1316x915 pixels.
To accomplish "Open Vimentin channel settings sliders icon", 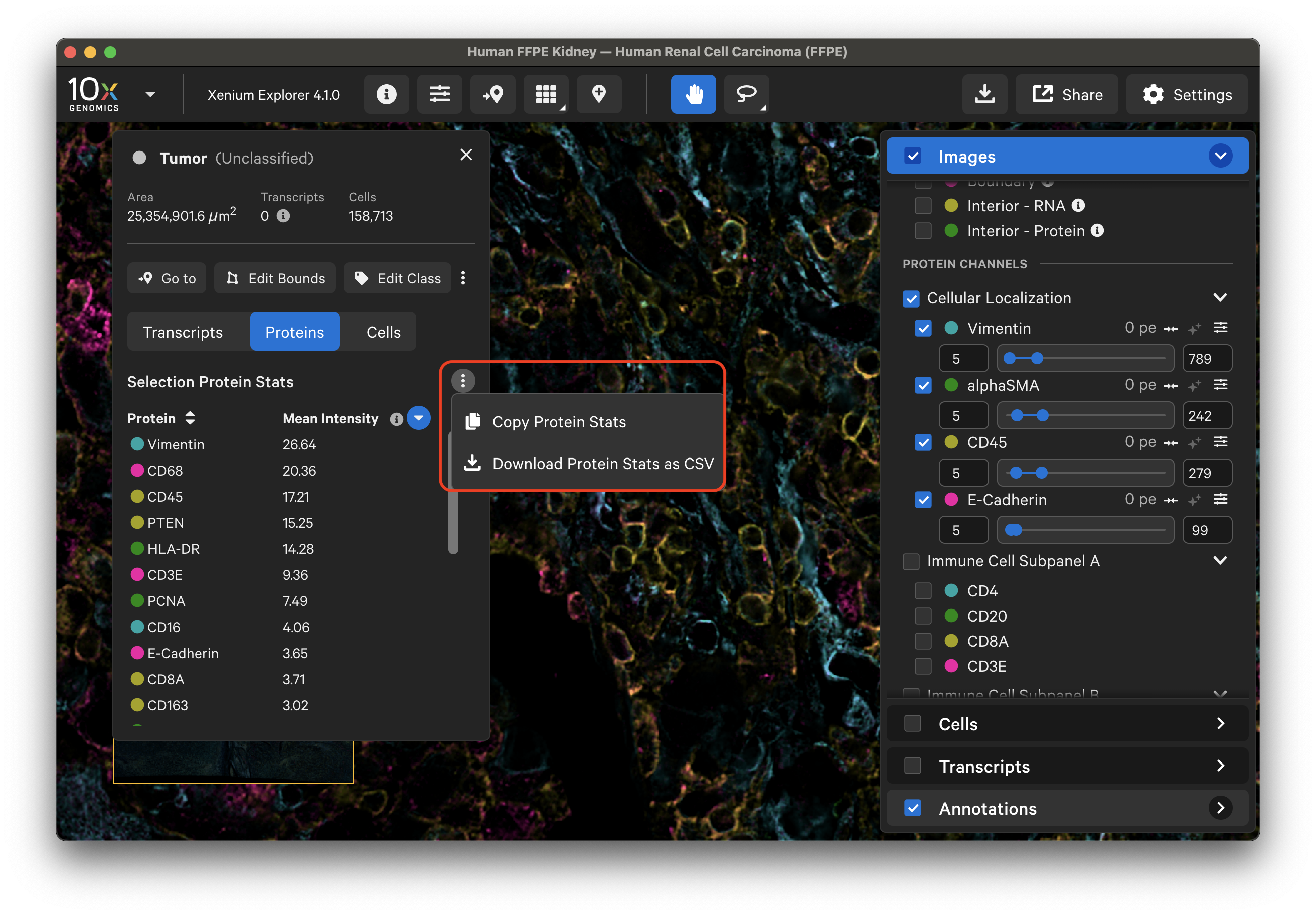I will (1220, 328).
